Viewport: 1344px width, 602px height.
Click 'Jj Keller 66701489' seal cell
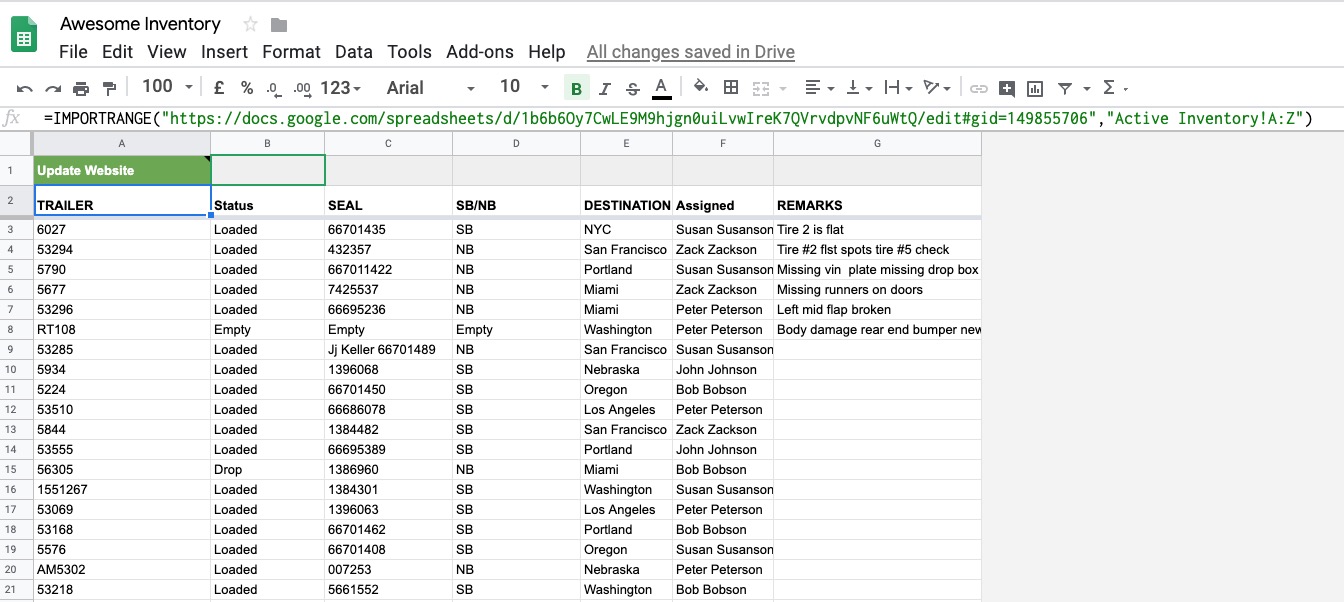pyautogui.click(x=388, y=349)
